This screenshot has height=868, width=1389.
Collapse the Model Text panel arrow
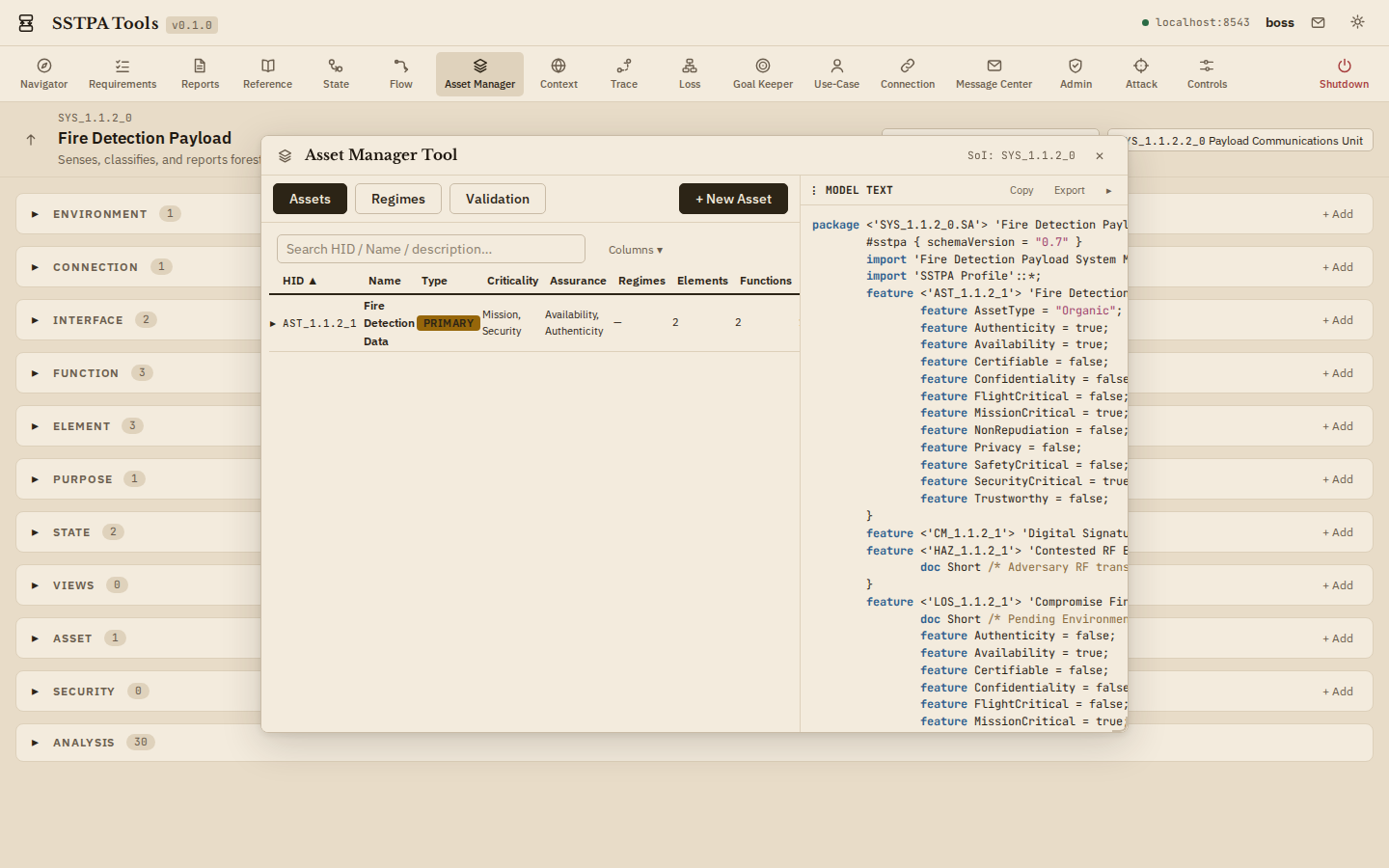click(x=1108, y=191)
